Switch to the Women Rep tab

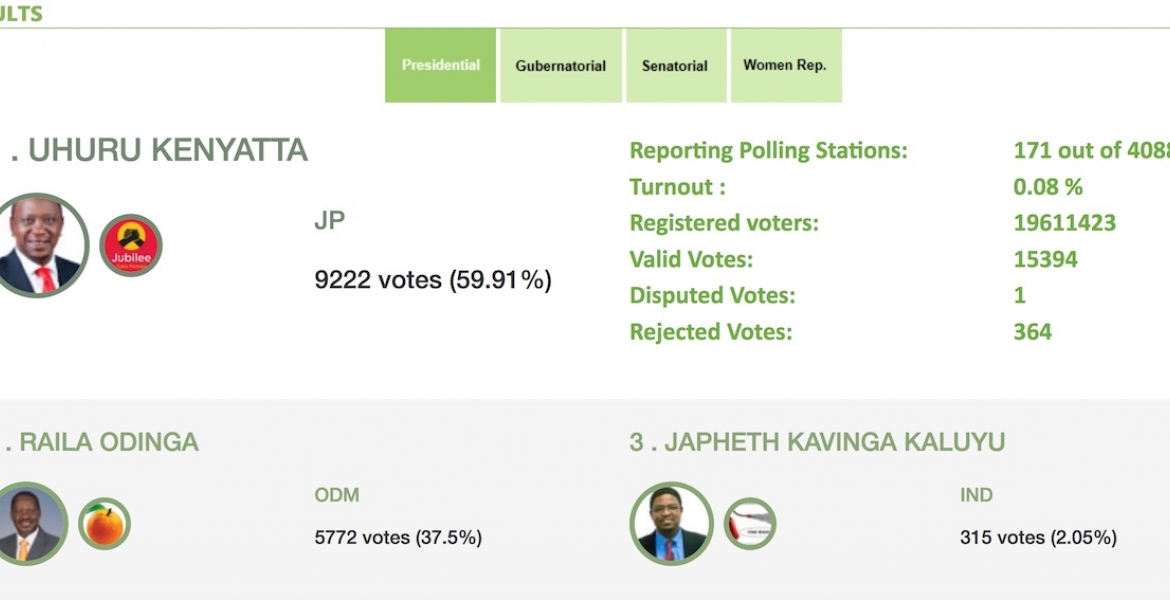click(x=786, y=64)
